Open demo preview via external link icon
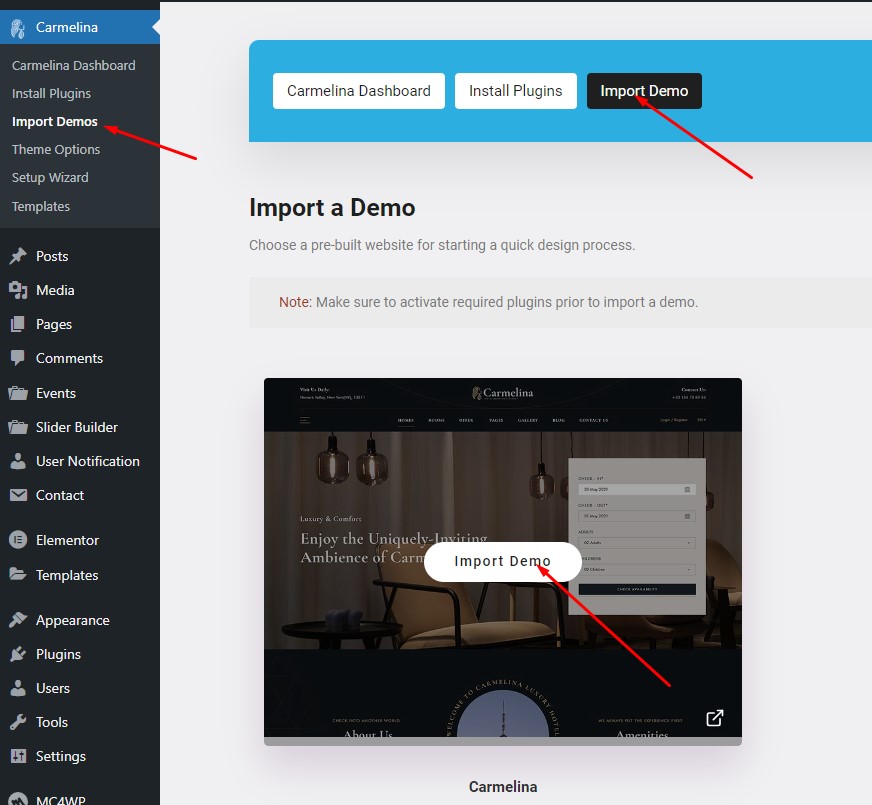The height and width of the screenshot is (805, 872). pyautogui.click(x=715, y=718)
